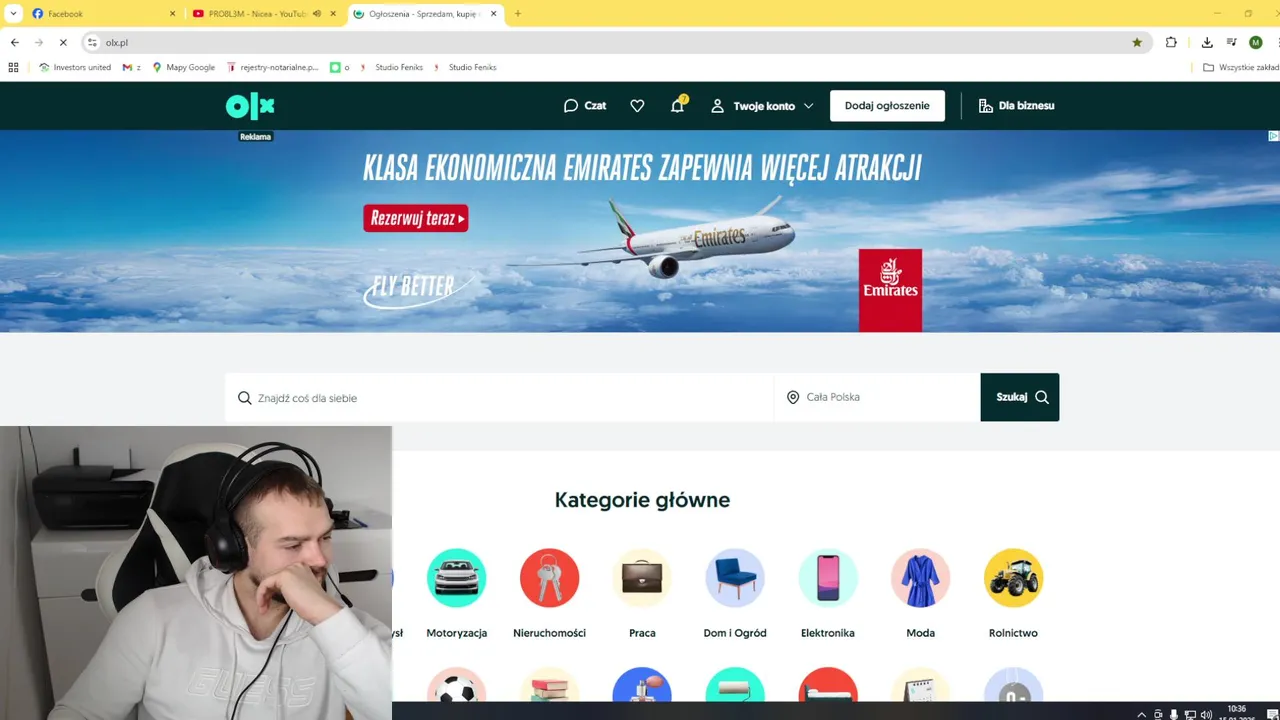Open rejestry-notarialne bookmark

272,67
